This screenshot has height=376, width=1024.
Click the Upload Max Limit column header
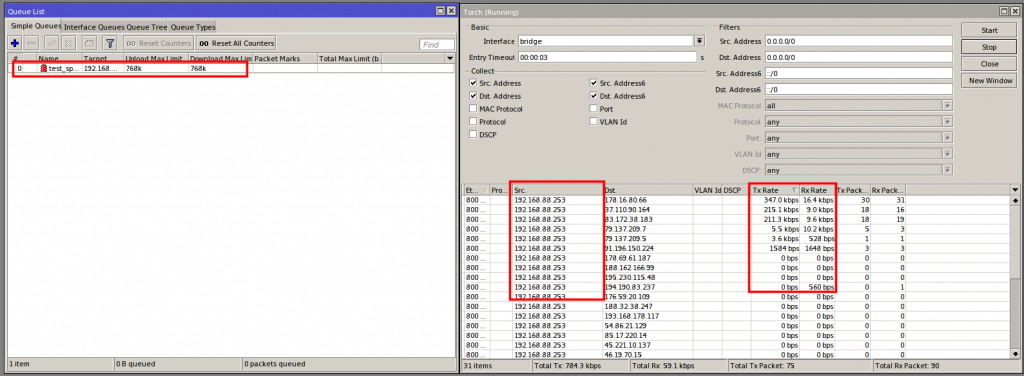click(155, 59)
